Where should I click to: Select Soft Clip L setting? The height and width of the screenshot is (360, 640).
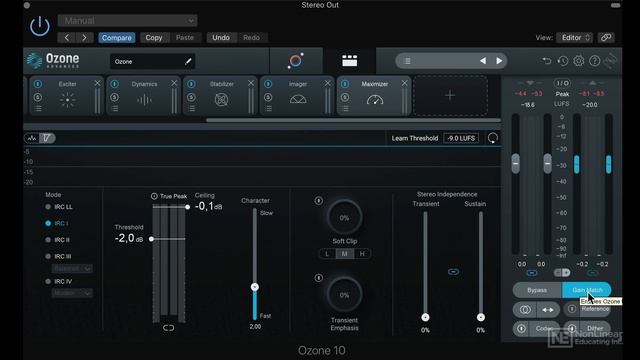327,254
